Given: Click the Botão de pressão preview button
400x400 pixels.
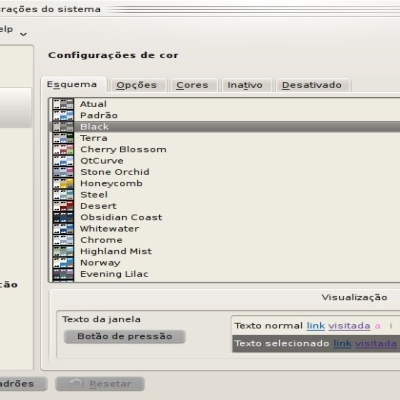Looking at the screenshot, I should tap(125, 336).
